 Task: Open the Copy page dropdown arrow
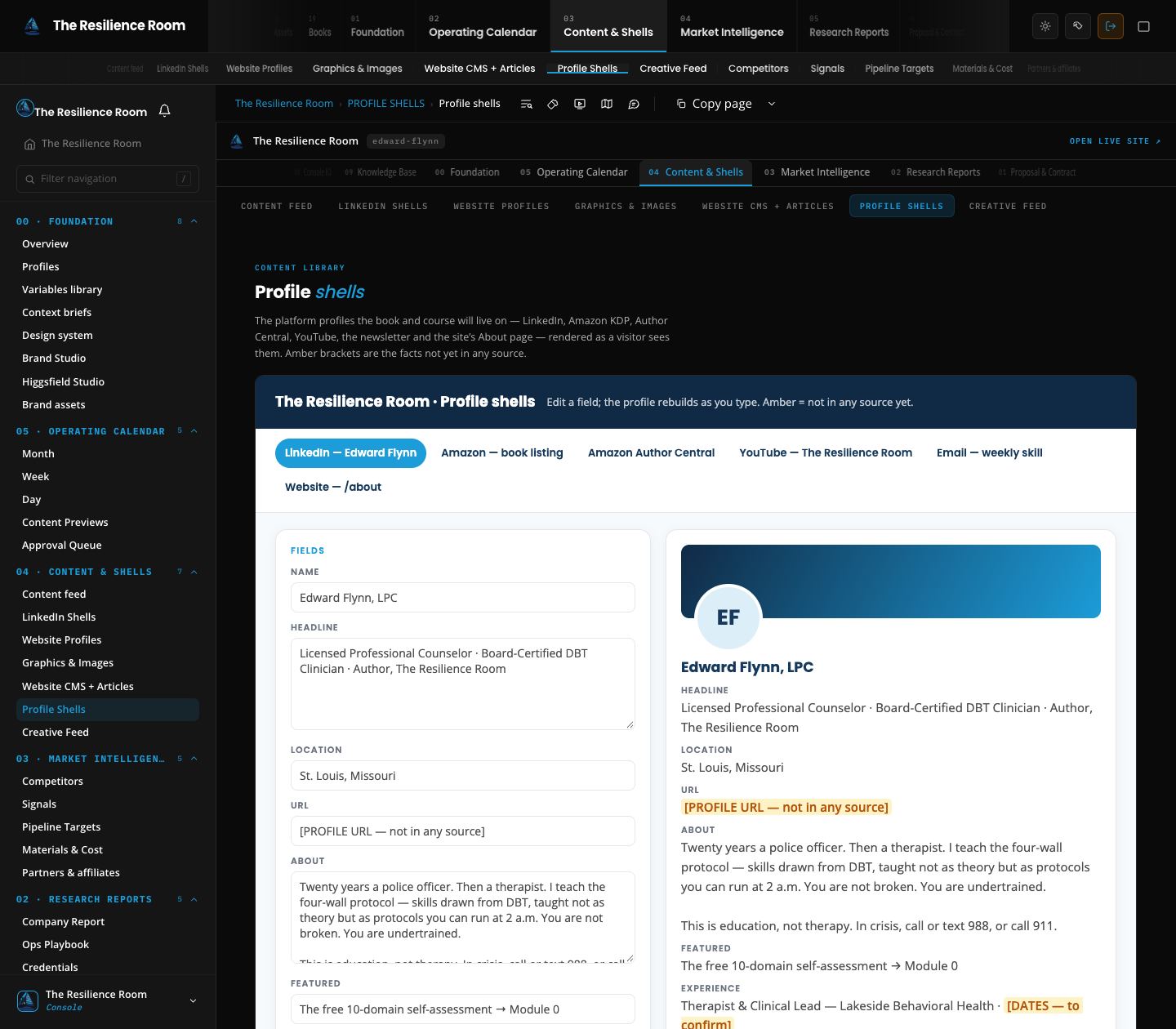[772, 104]
